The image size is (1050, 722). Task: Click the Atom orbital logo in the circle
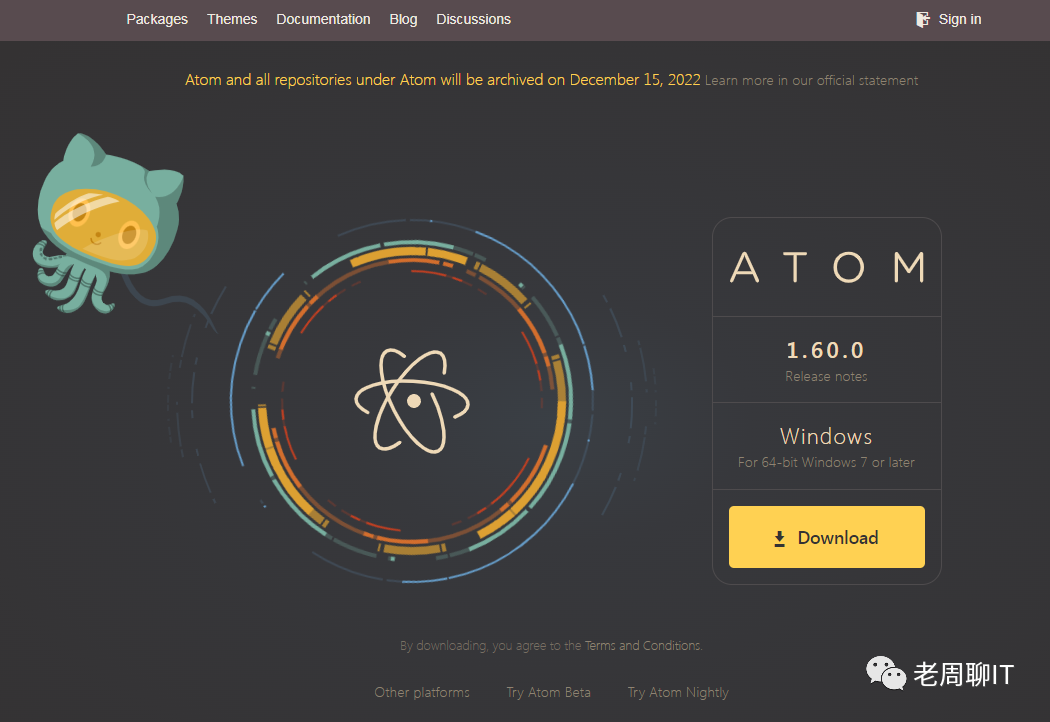412,401
